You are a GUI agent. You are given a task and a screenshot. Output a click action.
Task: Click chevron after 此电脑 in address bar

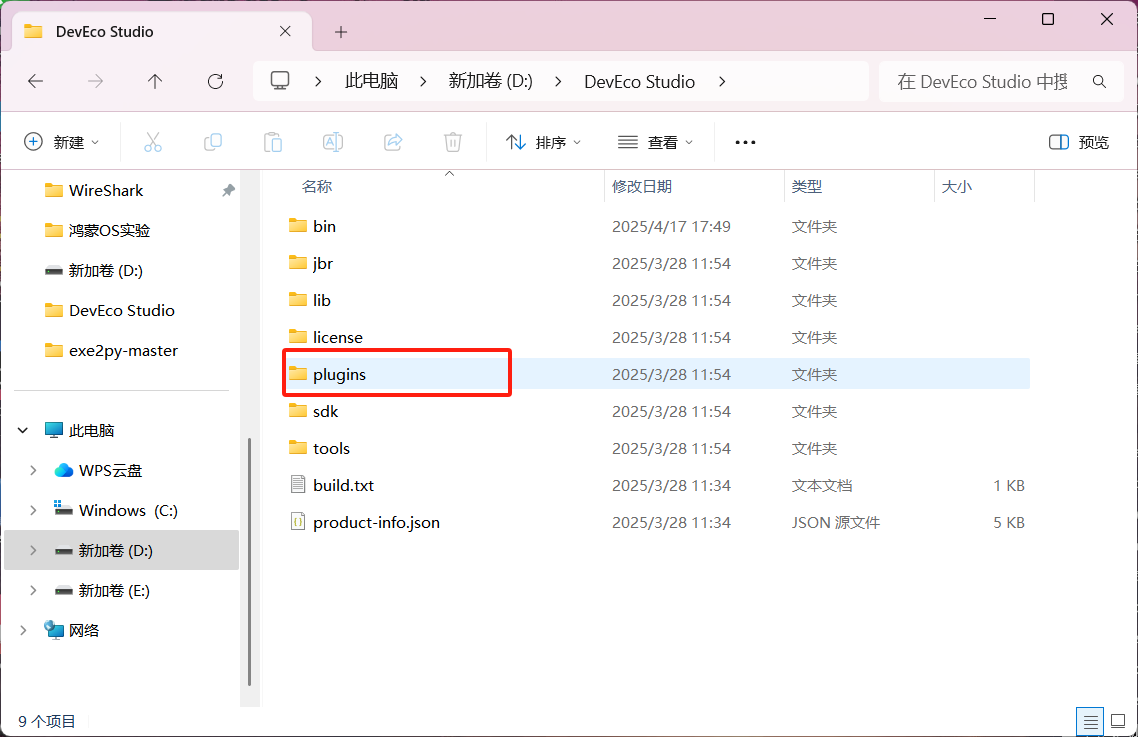(423, 81)
